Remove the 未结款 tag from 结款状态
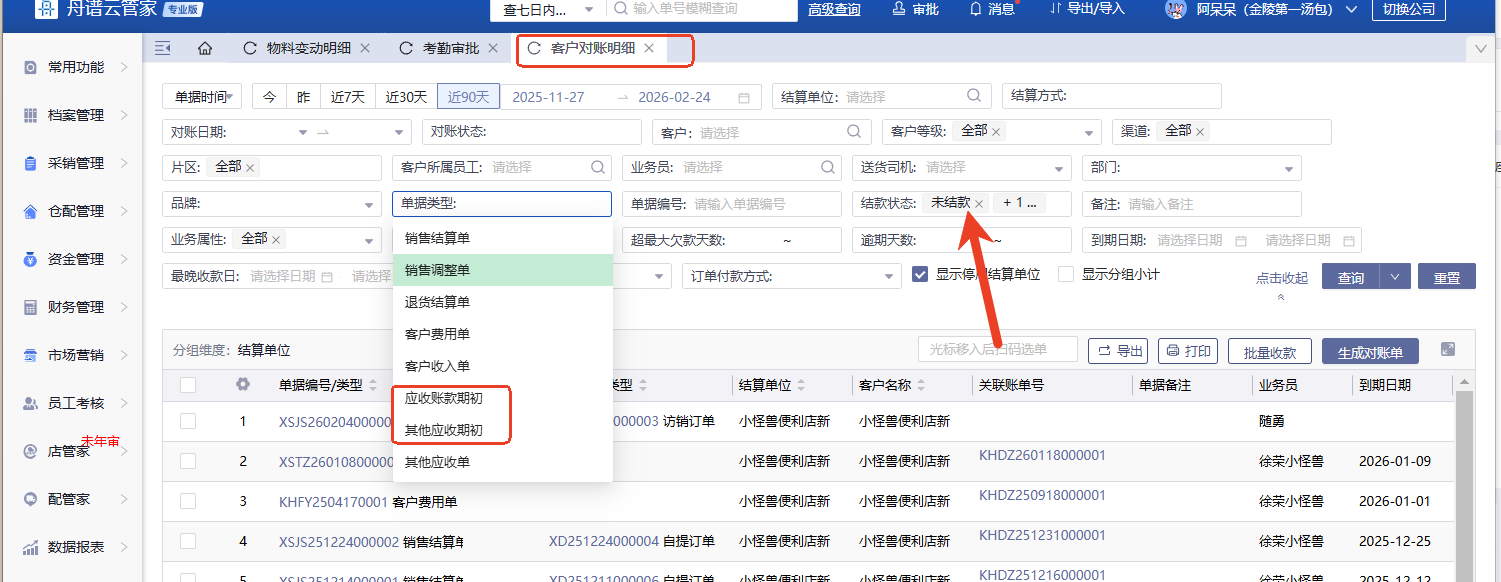This screenshot has height=582, width=1501. tap(980, 204)
